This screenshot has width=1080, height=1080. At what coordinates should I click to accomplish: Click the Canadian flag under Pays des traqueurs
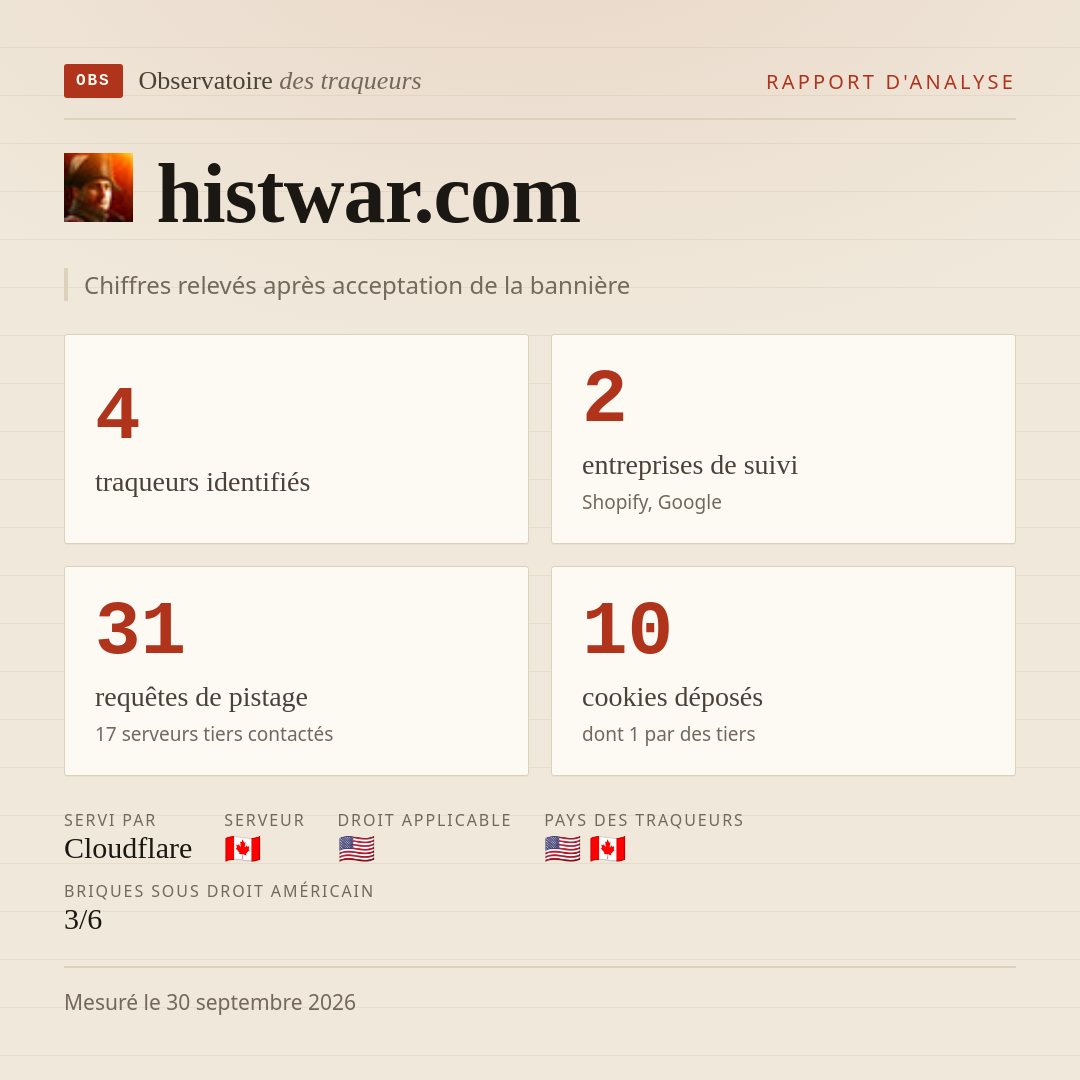point(608,849)
